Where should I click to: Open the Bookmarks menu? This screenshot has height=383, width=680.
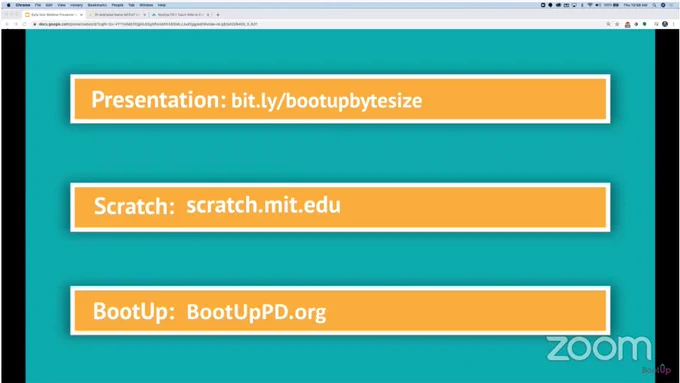point(97,5)
